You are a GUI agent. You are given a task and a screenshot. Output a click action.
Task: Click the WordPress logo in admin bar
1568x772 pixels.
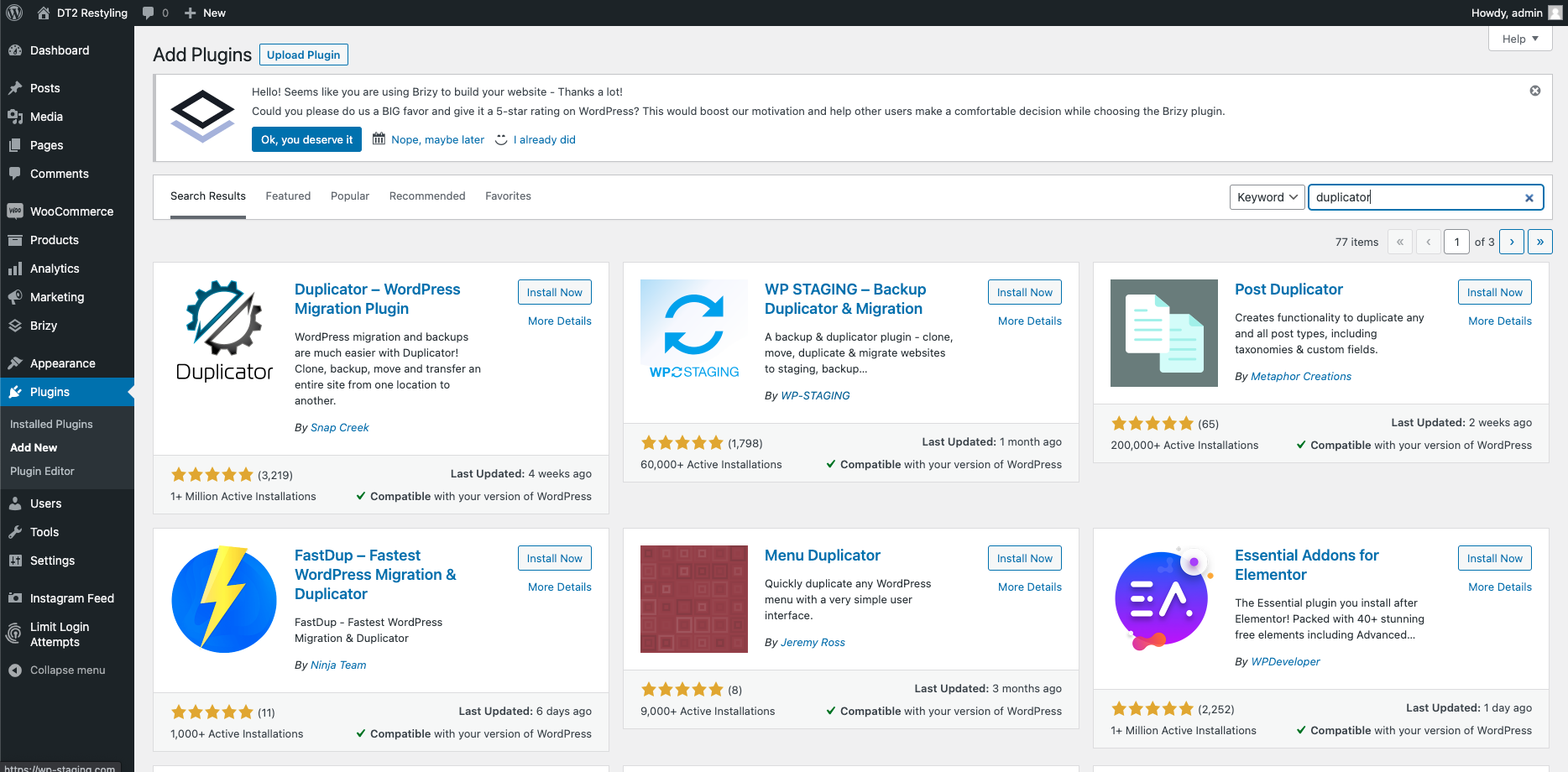point(14,13)
